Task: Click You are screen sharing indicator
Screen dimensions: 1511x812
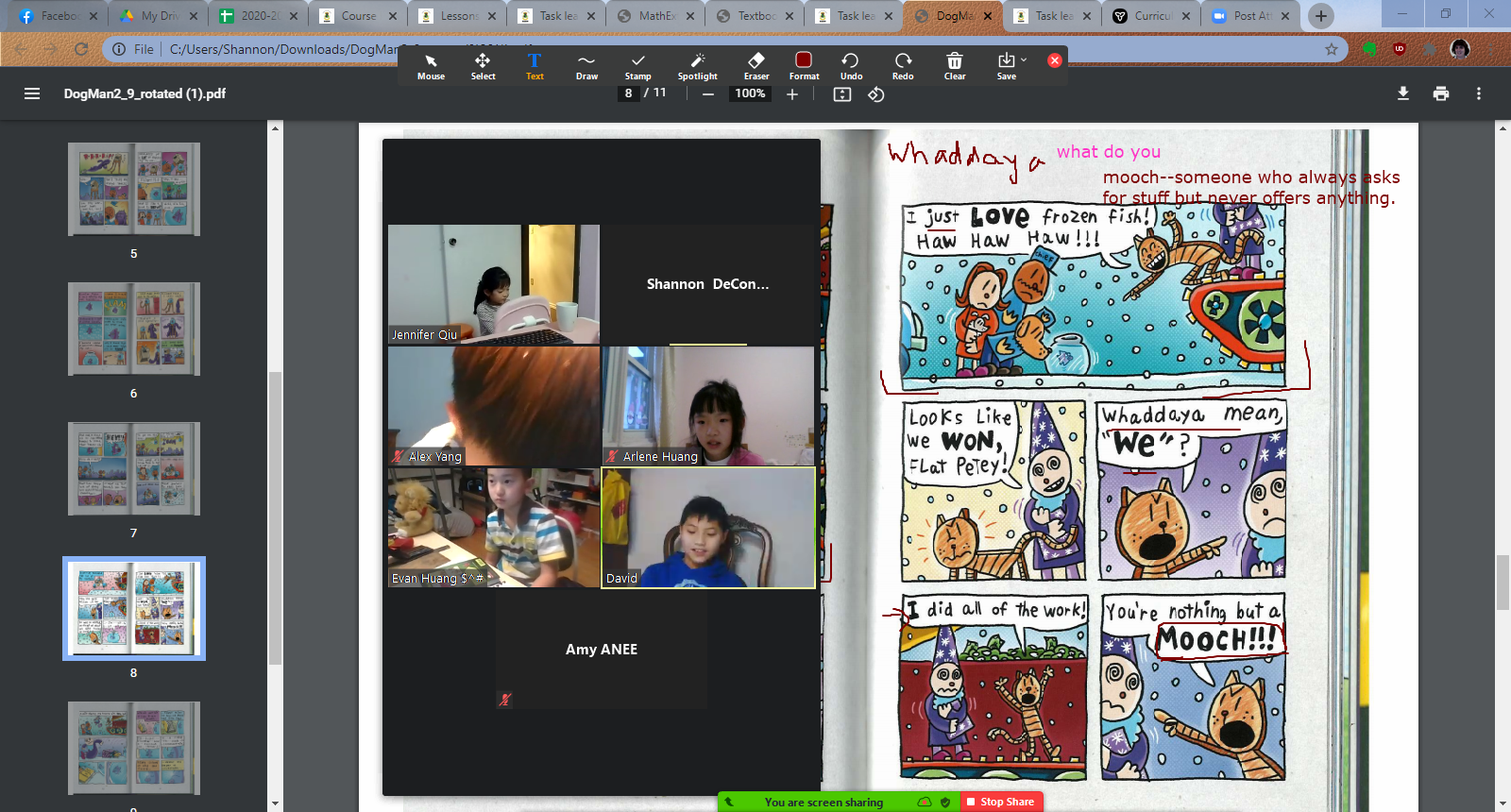Action: point(823,803)
